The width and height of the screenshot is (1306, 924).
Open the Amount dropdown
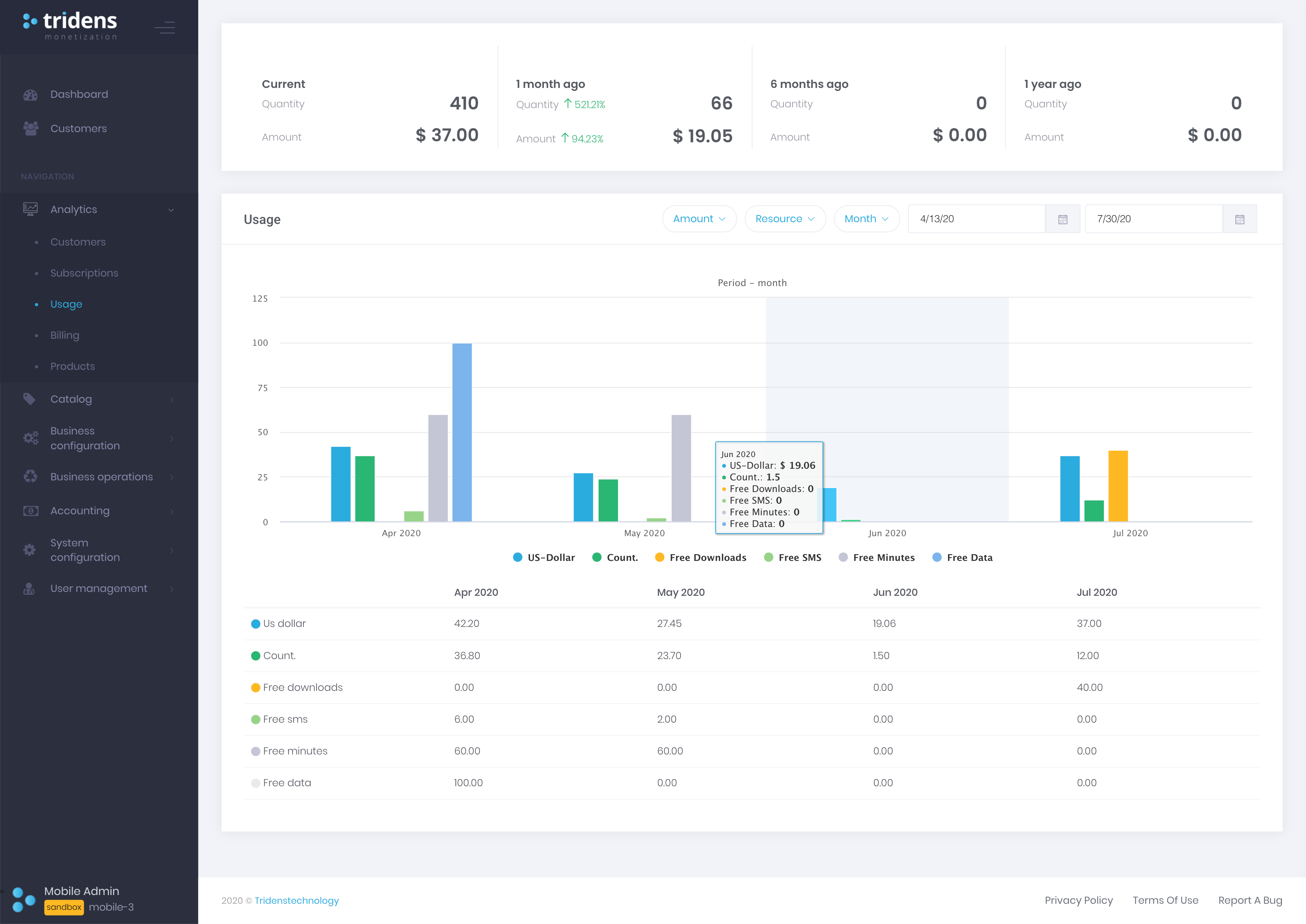[x=699, y=219]
